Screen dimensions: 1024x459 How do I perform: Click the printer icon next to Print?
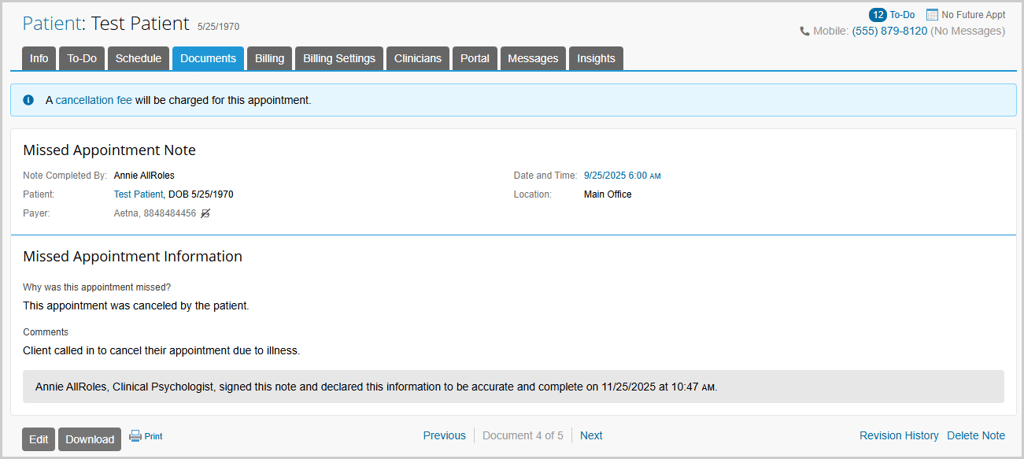point(135,436)
